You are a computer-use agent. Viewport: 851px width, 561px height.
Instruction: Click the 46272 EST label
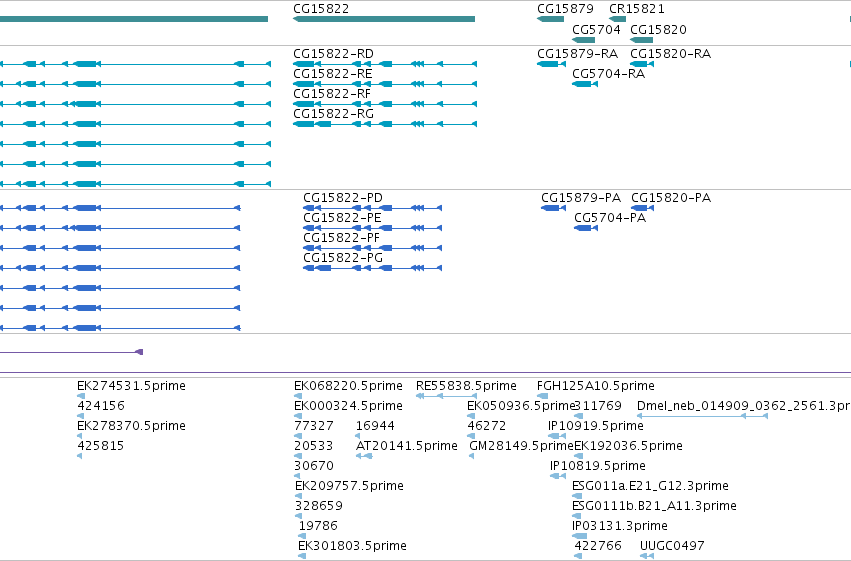487,426
